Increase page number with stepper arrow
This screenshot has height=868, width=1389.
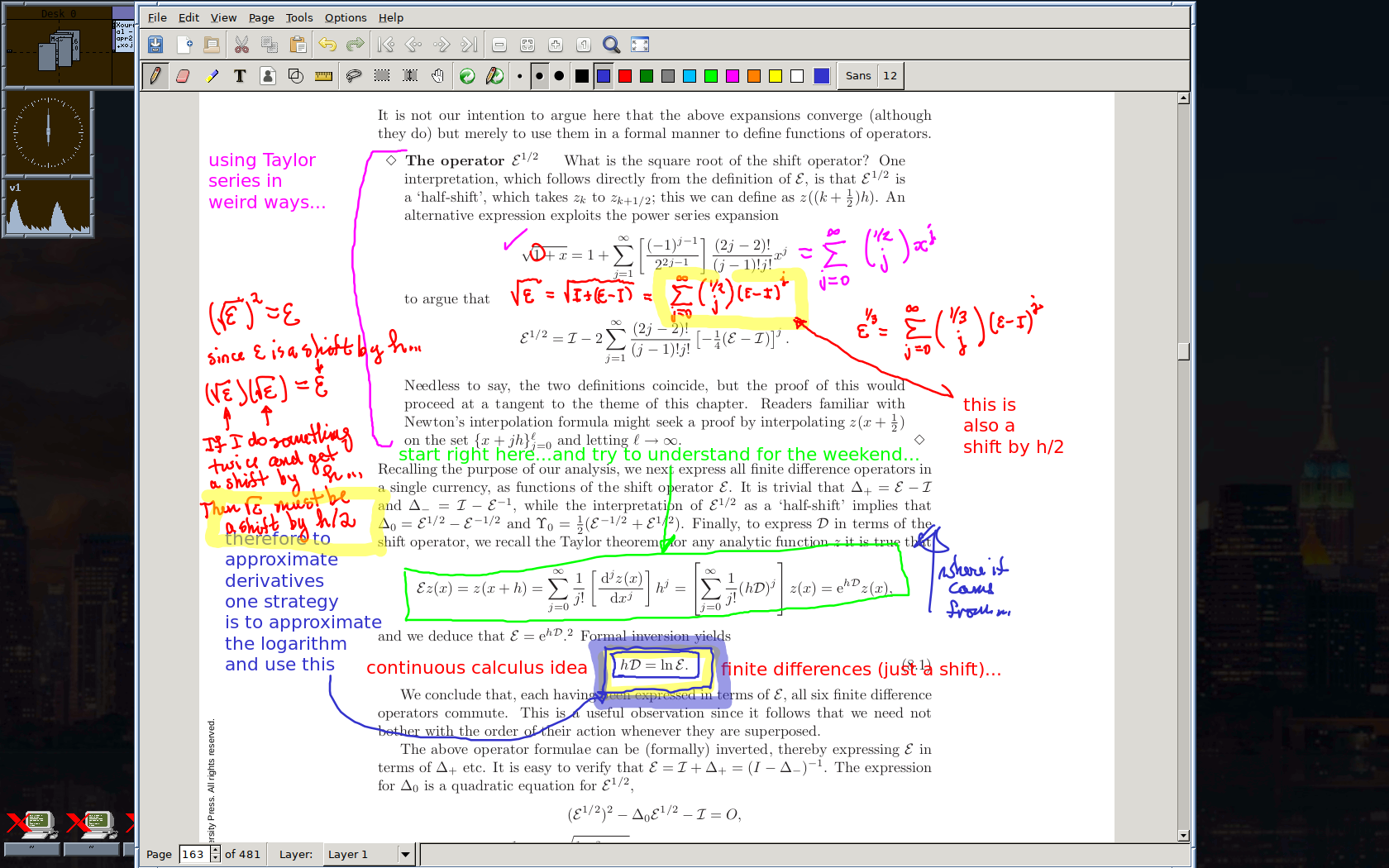[x=216, y=850]
